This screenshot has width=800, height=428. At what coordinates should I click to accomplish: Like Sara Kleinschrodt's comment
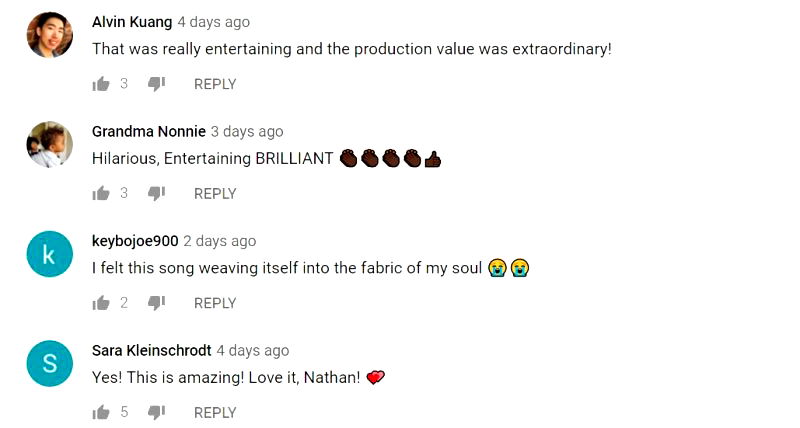click(100, 412)
